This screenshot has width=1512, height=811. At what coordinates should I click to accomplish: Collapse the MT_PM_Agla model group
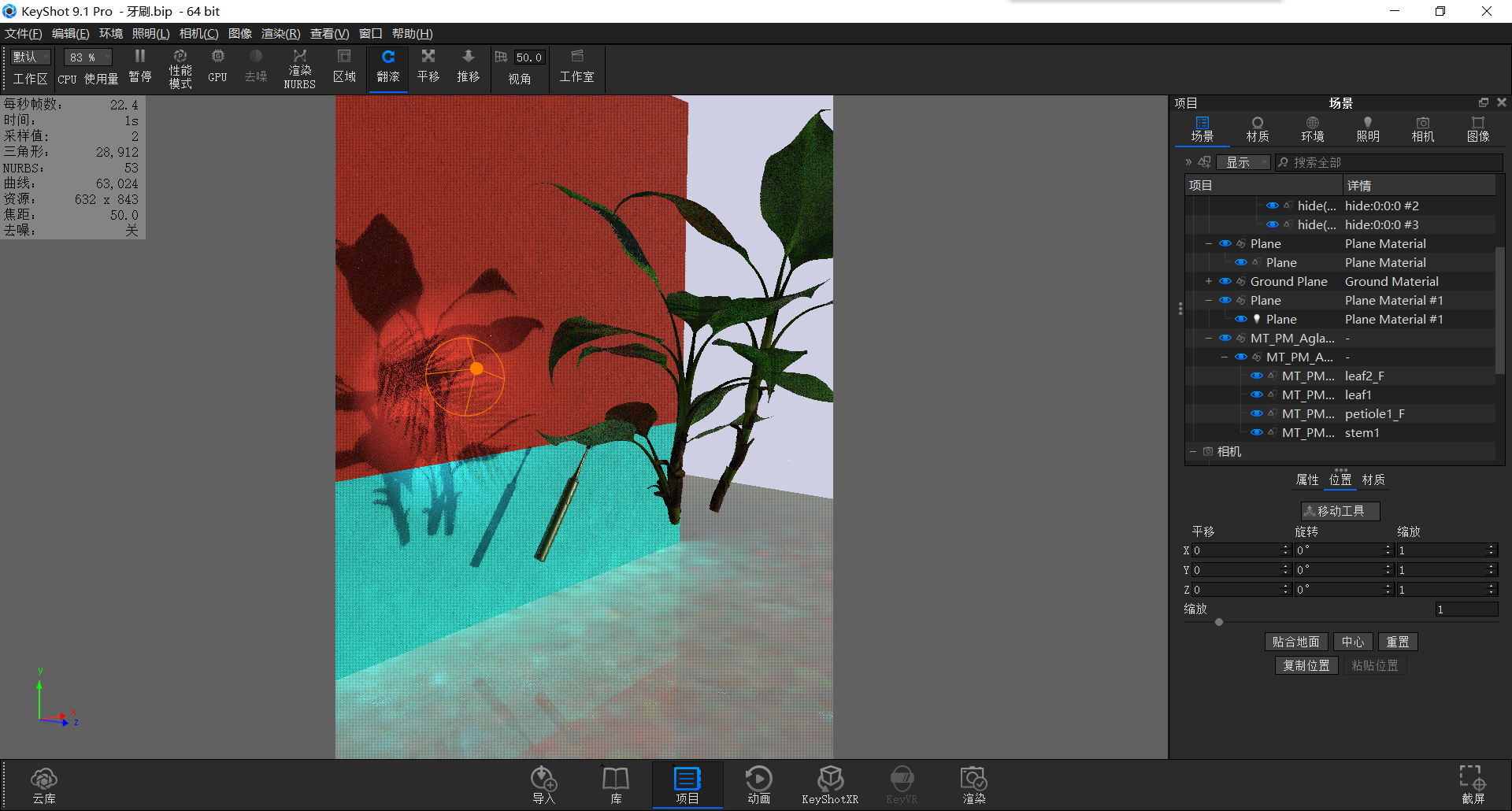click(x=1208, y=338)
